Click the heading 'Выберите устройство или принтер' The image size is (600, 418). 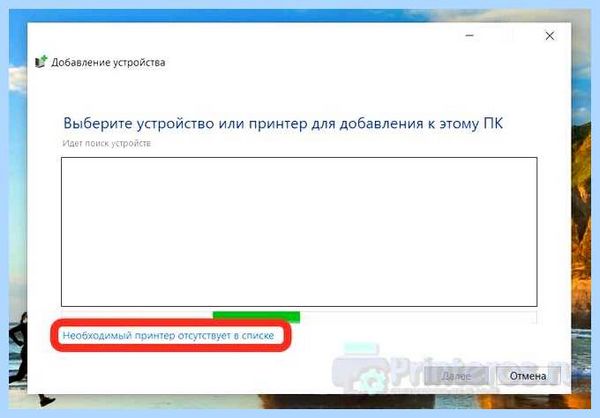[184, 123]
